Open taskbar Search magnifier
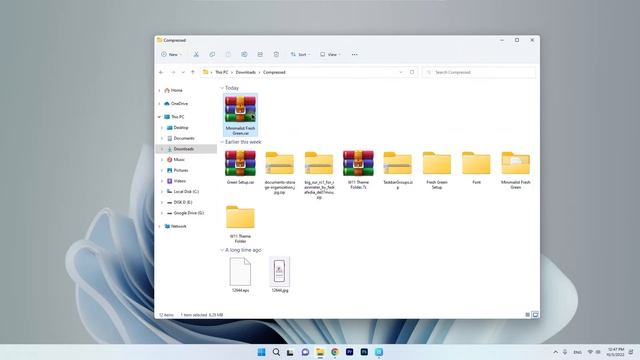The width and height of the screenshot is (640, 360). (x=276, y=352)
